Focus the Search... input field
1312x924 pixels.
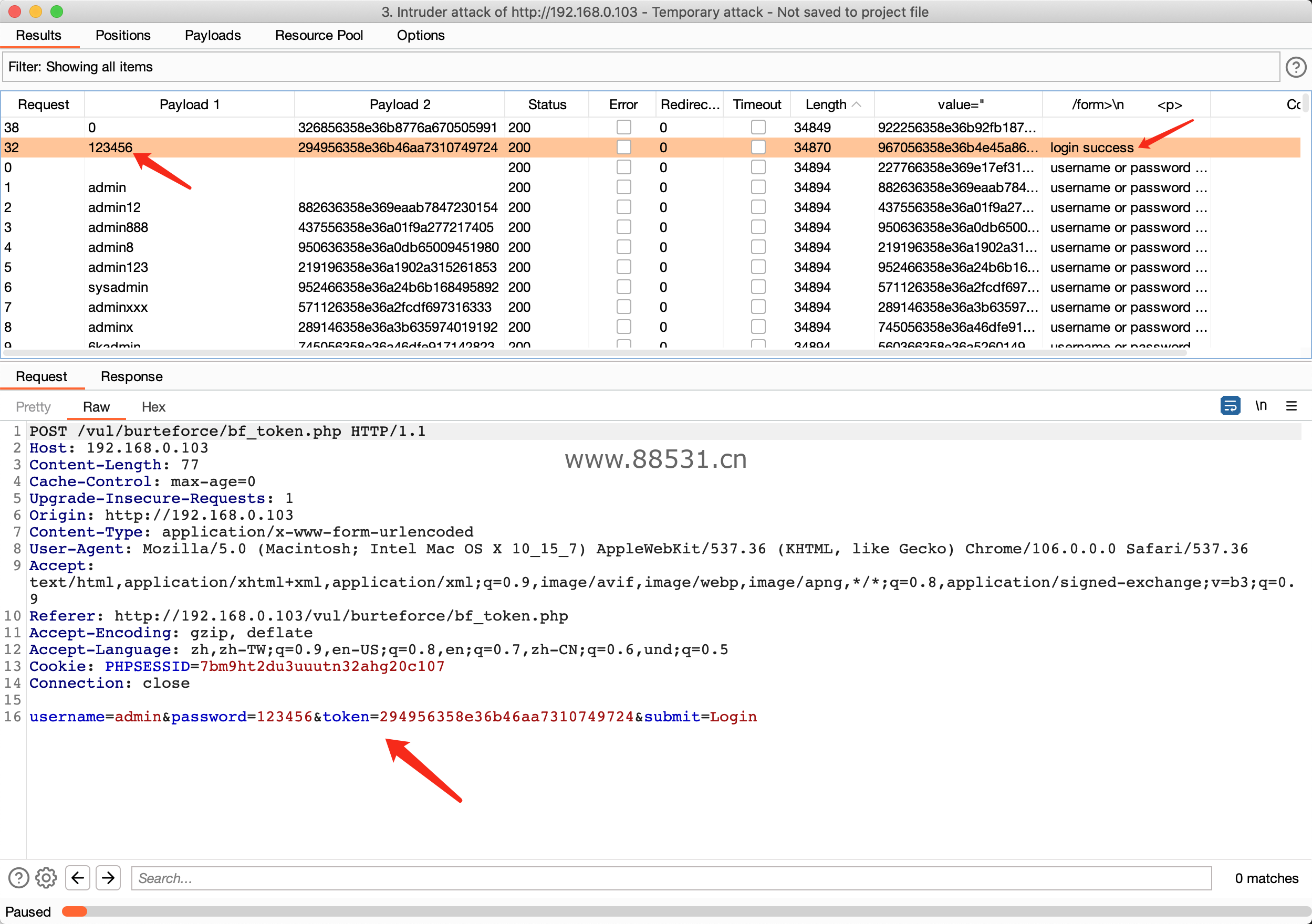[x=671, y=878]
